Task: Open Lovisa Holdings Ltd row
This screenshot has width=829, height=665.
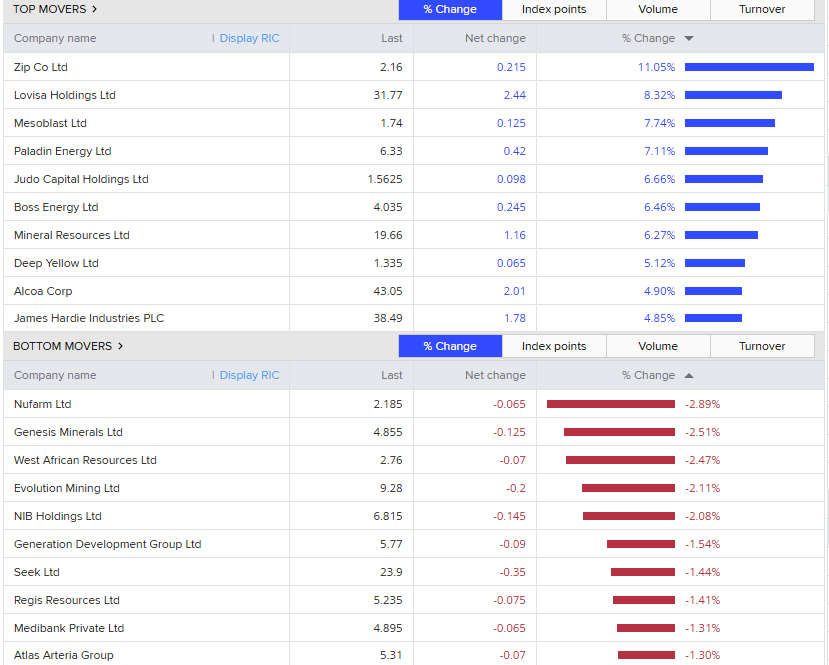Action: pos(413,95)
